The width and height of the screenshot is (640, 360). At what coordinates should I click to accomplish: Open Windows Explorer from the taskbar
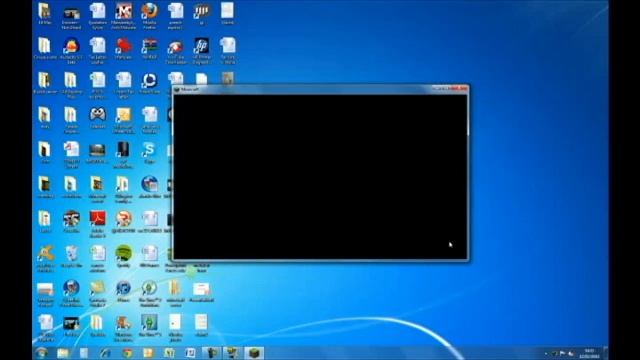(x=63, y=353)
